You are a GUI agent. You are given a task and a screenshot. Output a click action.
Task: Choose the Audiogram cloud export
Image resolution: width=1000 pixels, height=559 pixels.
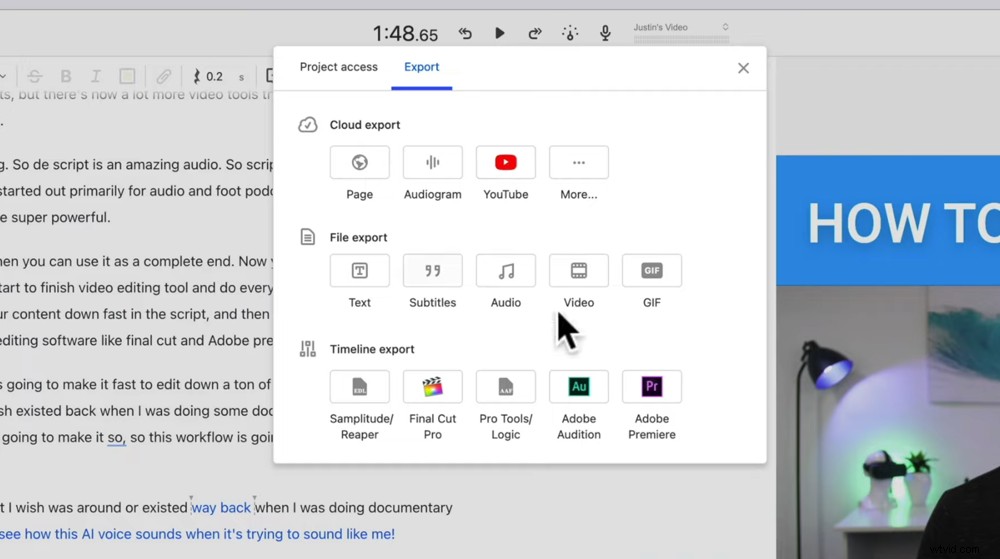tap(432, 163)
